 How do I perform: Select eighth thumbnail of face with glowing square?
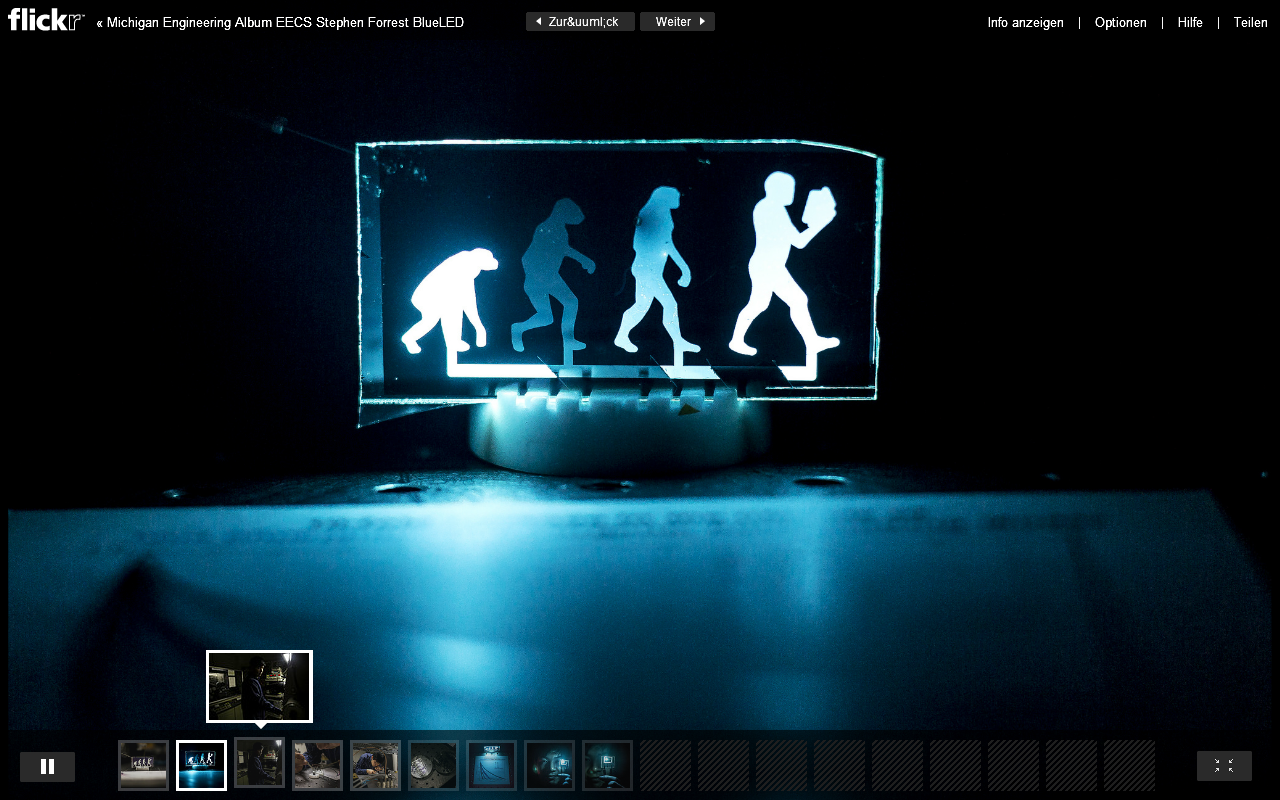pyautogui.click(x=549, y=765)
